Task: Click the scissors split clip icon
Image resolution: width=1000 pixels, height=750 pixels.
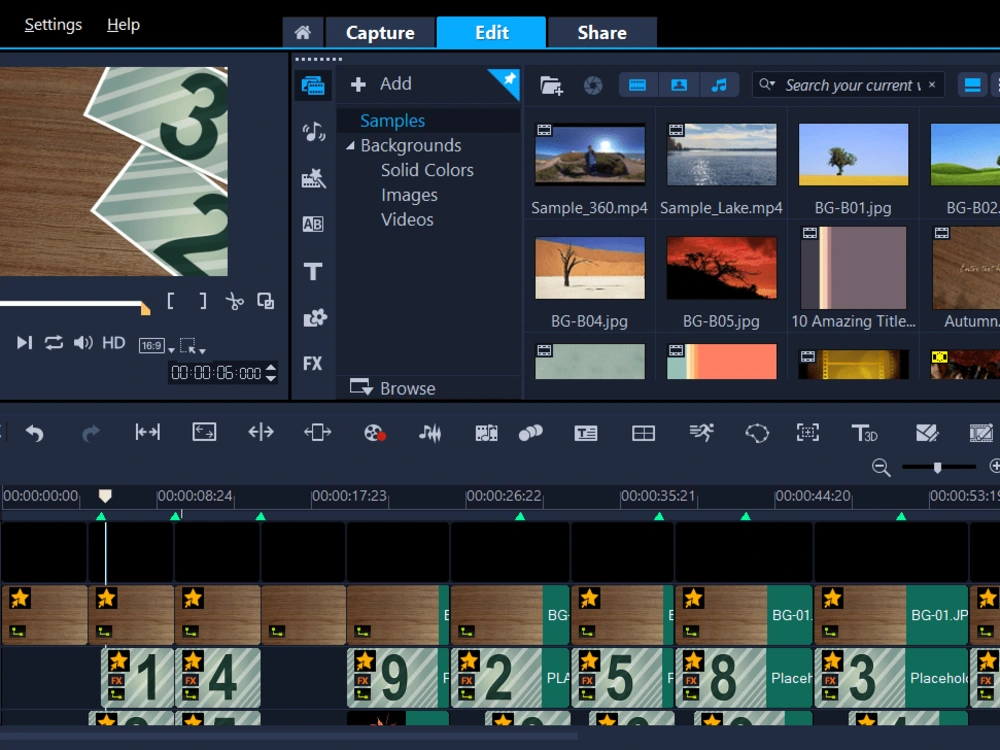Action: [x=234, y=300]
